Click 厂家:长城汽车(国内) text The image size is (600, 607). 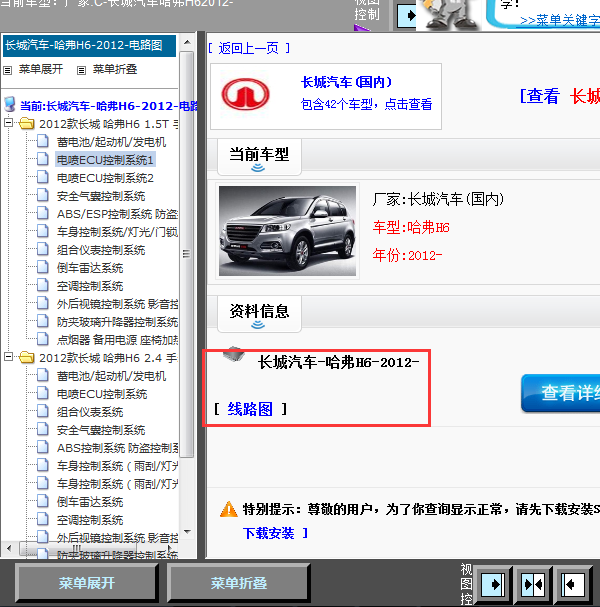(x=438, y=199)
